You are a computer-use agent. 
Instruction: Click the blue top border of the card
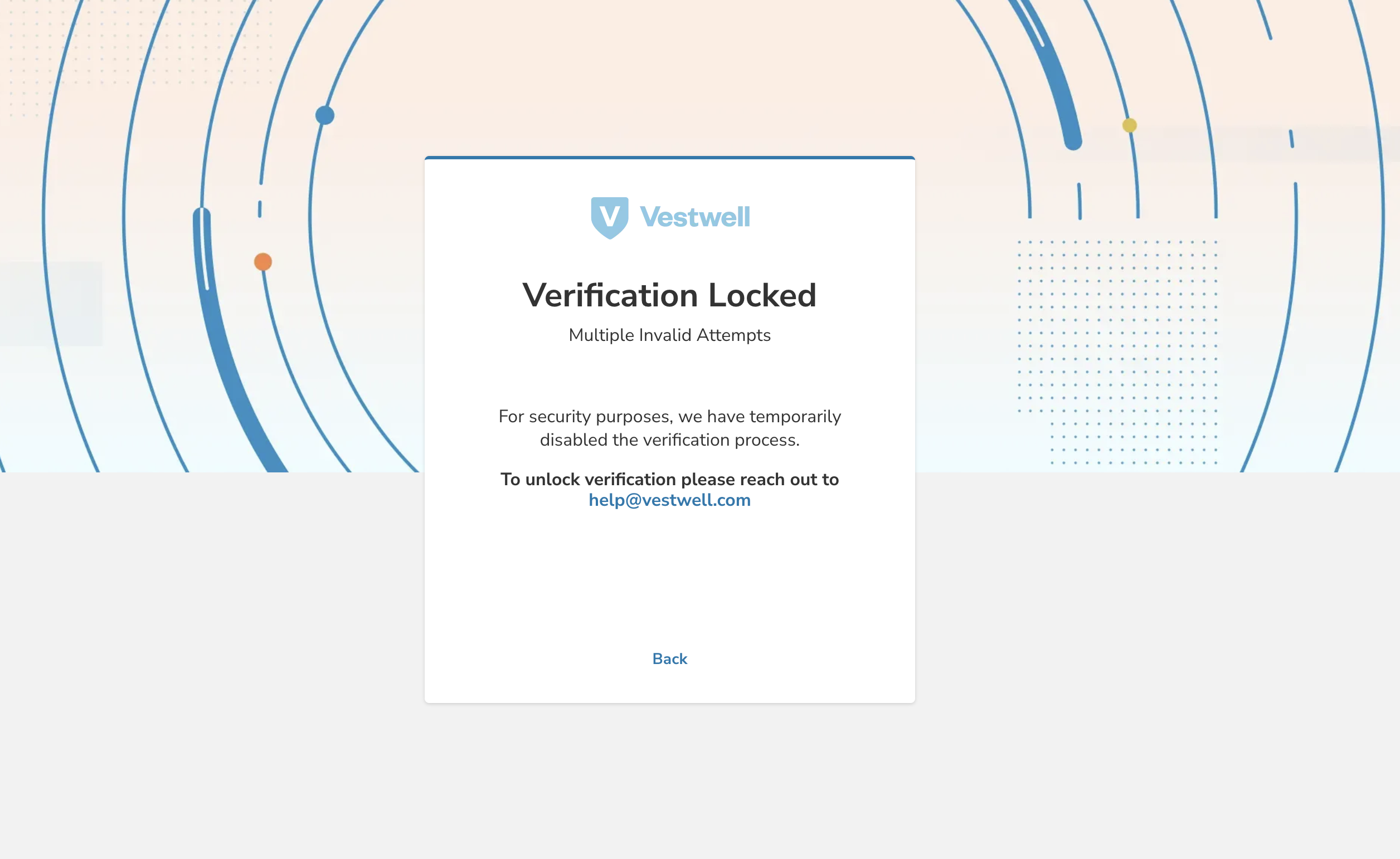click(669, 157)
